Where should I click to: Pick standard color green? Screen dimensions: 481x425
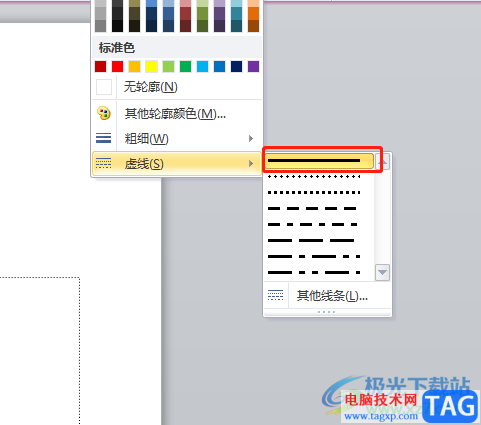pos(185,67)
